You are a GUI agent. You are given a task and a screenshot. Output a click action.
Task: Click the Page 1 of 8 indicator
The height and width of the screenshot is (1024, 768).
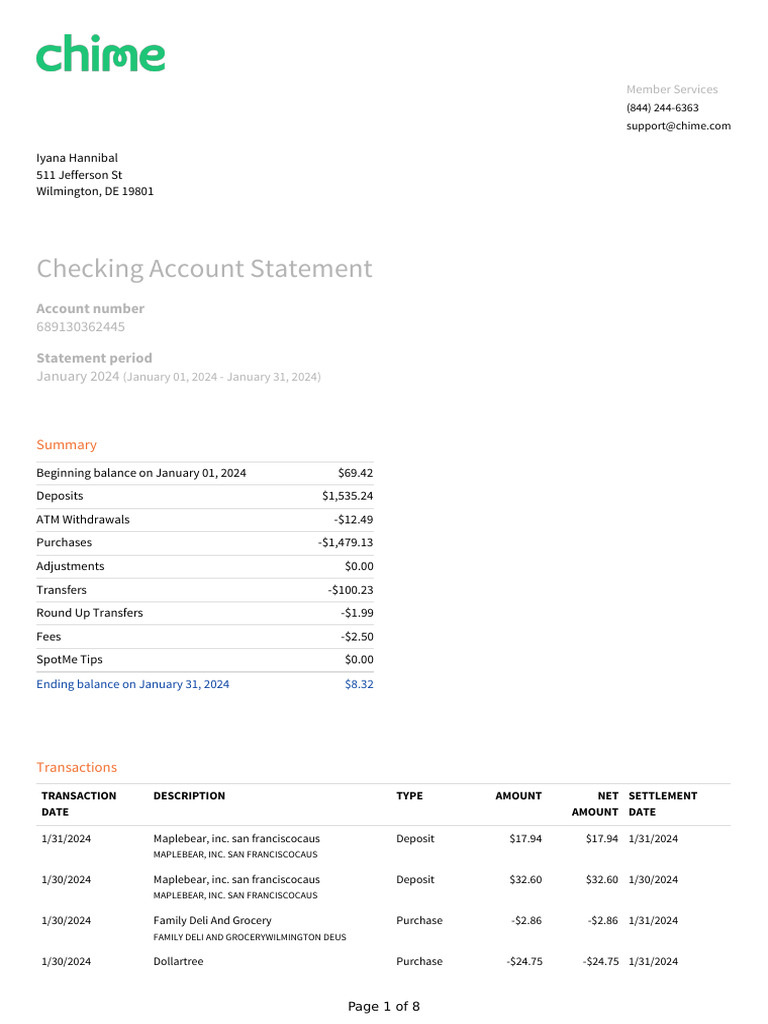(x=384, y=1006)
